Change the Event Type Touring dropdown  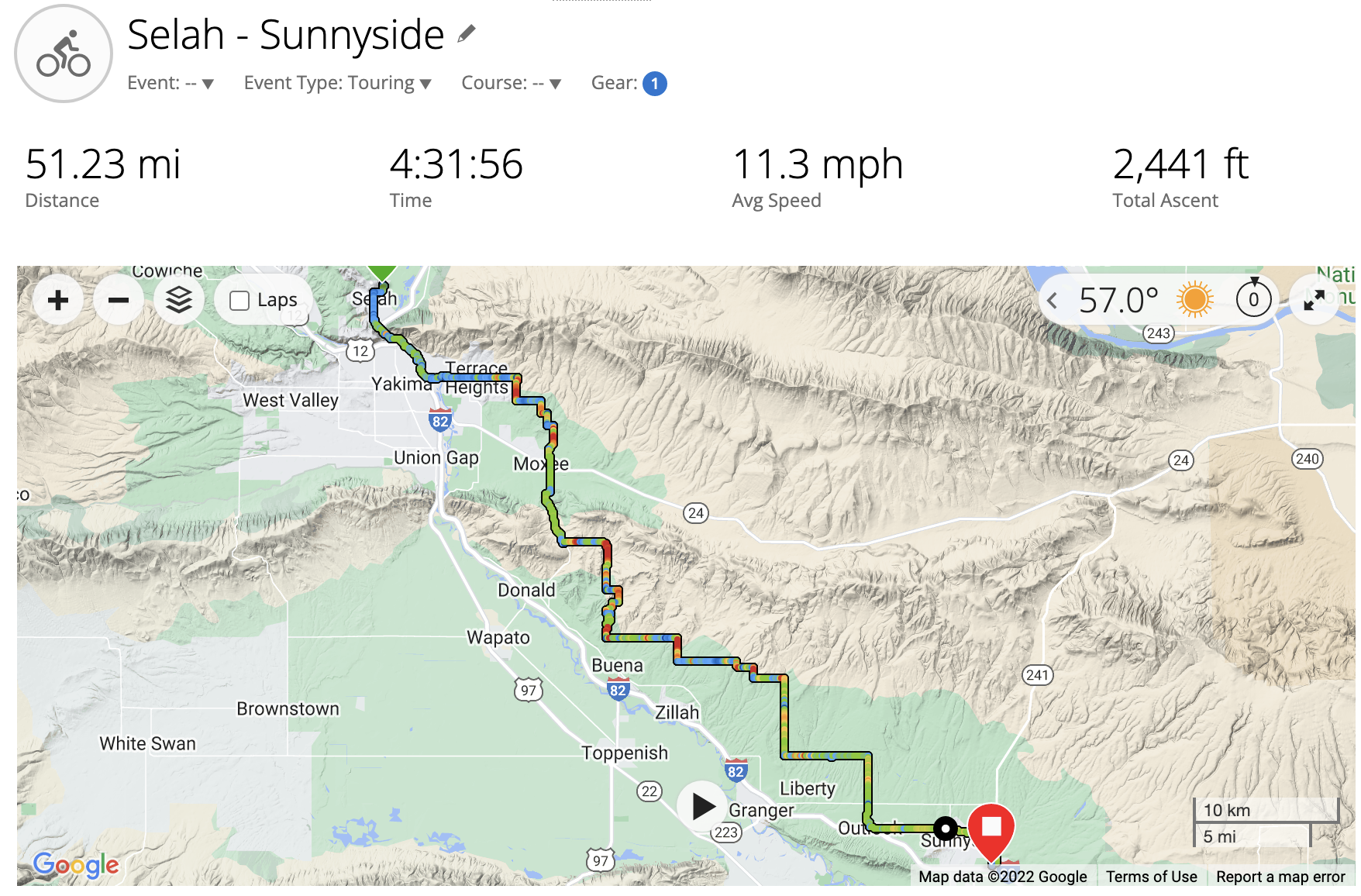[337, 83]
